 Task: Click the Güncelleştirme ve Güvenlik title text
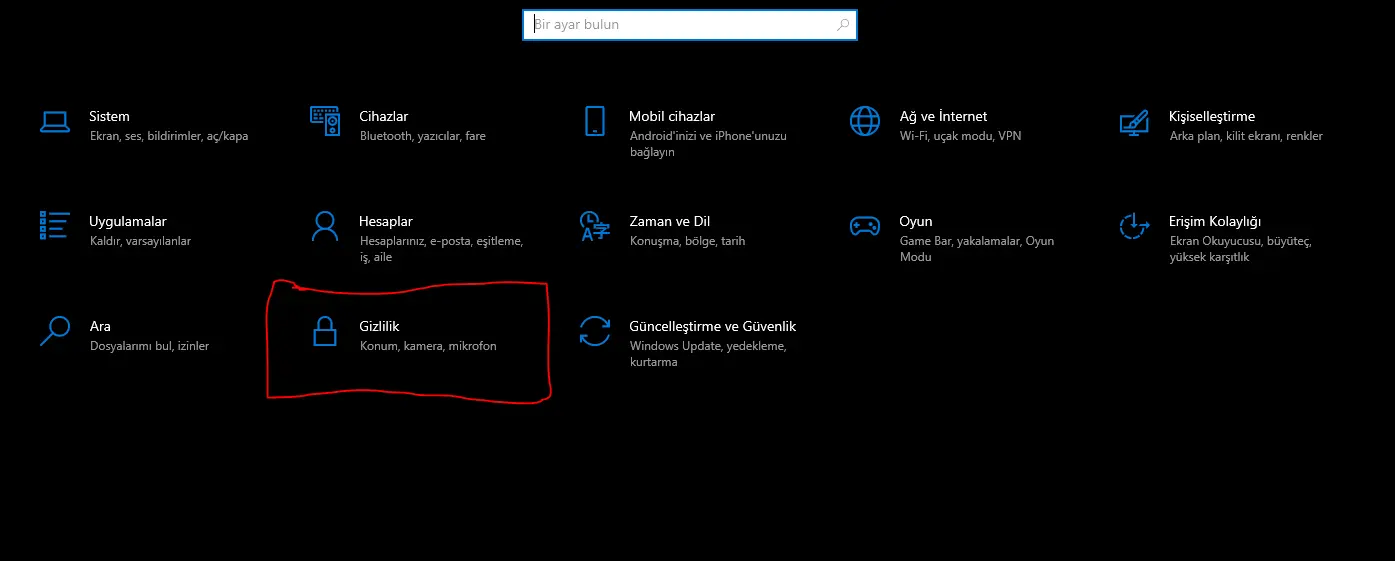(713, 326)
